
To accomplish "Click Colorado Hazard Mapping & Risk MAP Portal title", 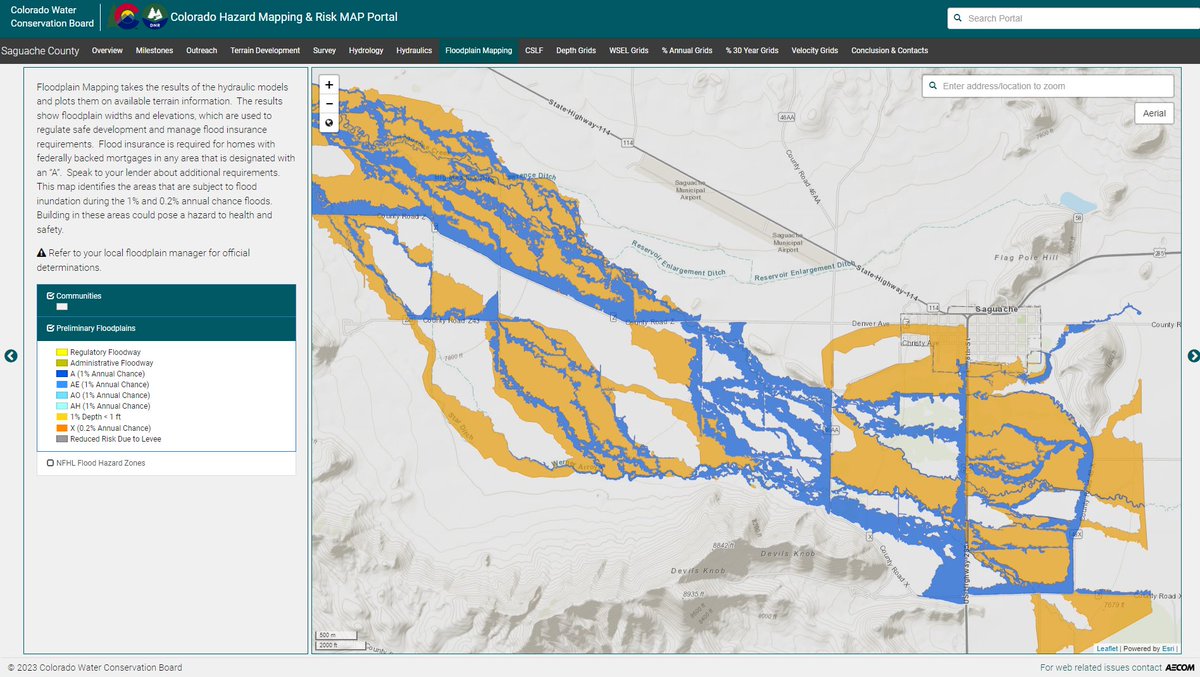I will 284,17.
